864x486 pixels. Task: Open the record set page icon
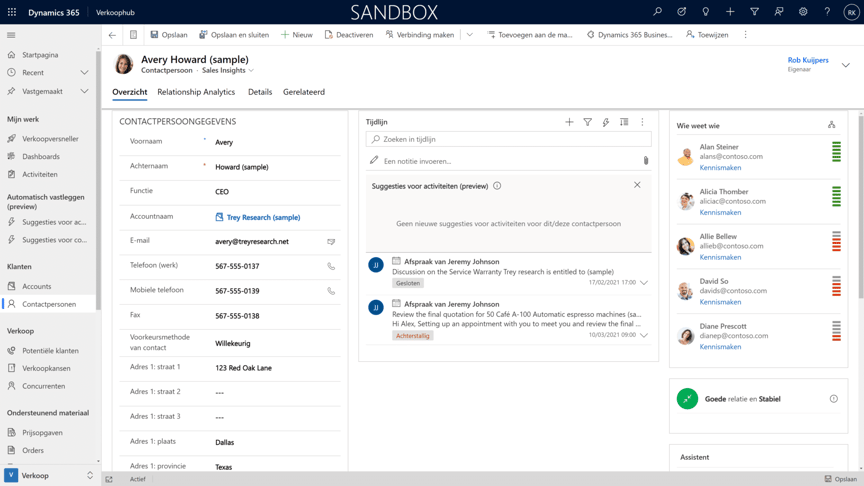[x=133, y=35]
